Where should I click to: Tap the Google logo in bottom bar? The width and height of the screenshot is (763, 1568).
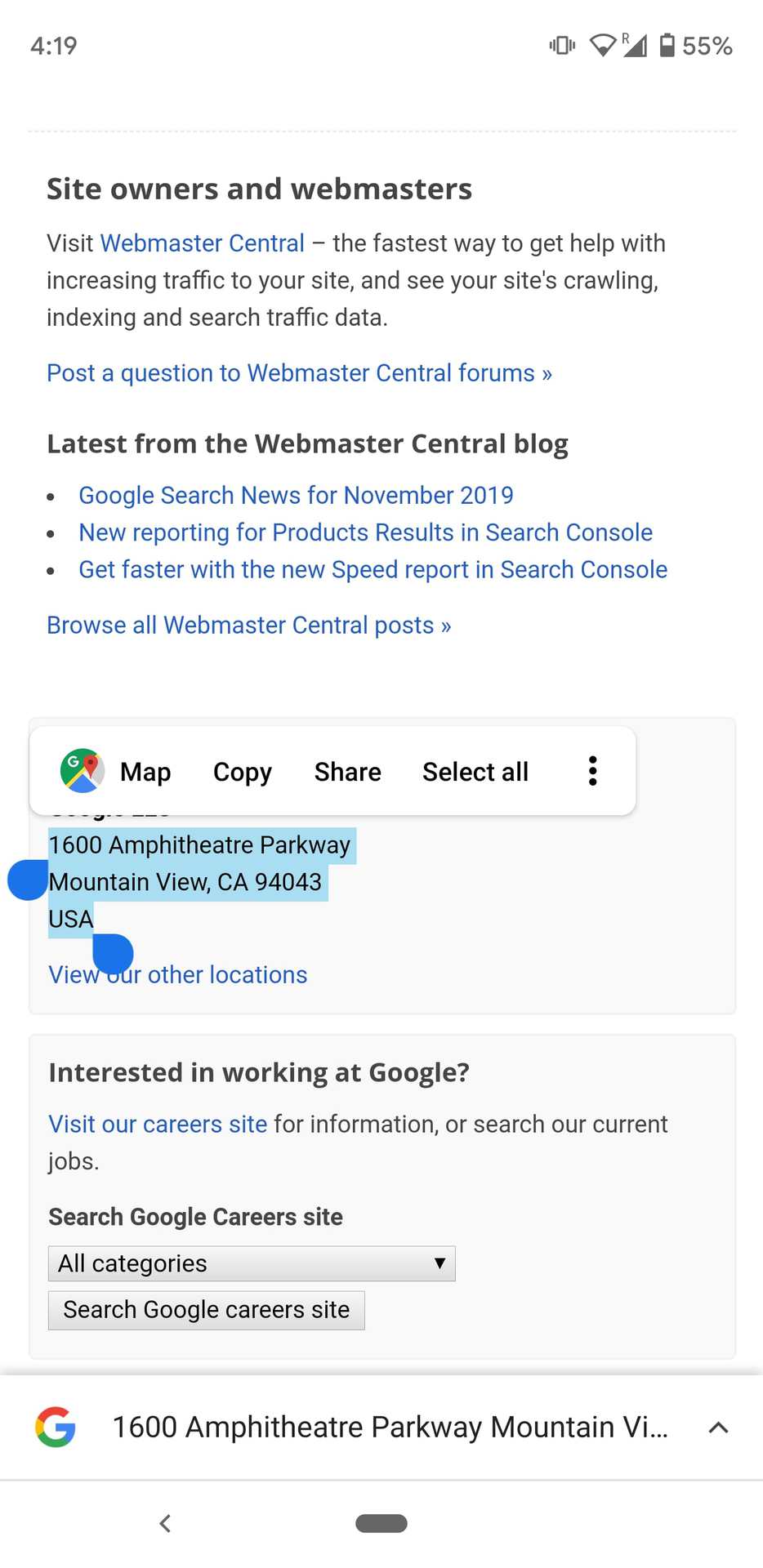pyautogui.click(x=56, y=1427)
